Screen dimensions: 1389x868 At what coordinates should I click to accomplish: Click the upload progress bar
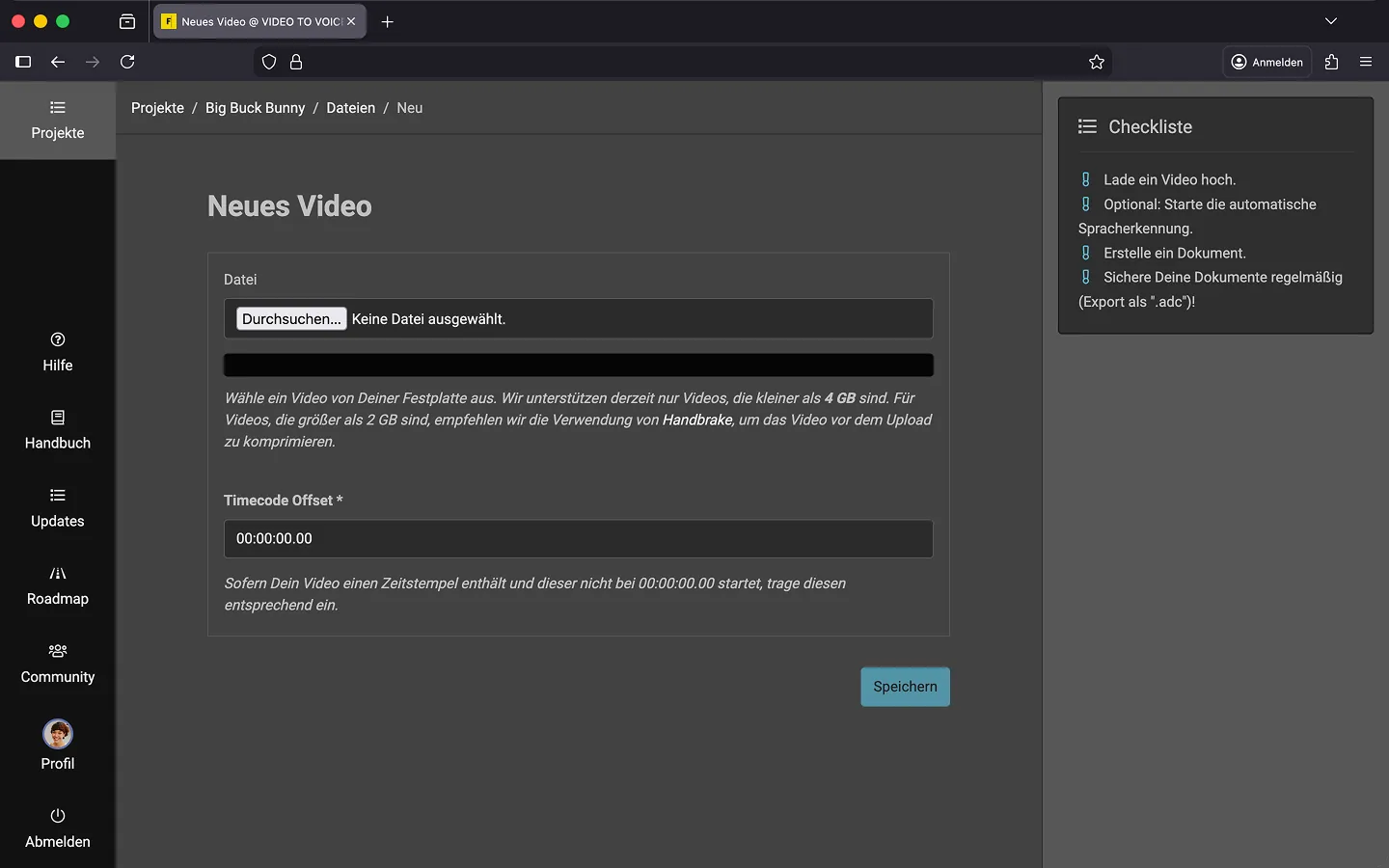pos(579,366)
